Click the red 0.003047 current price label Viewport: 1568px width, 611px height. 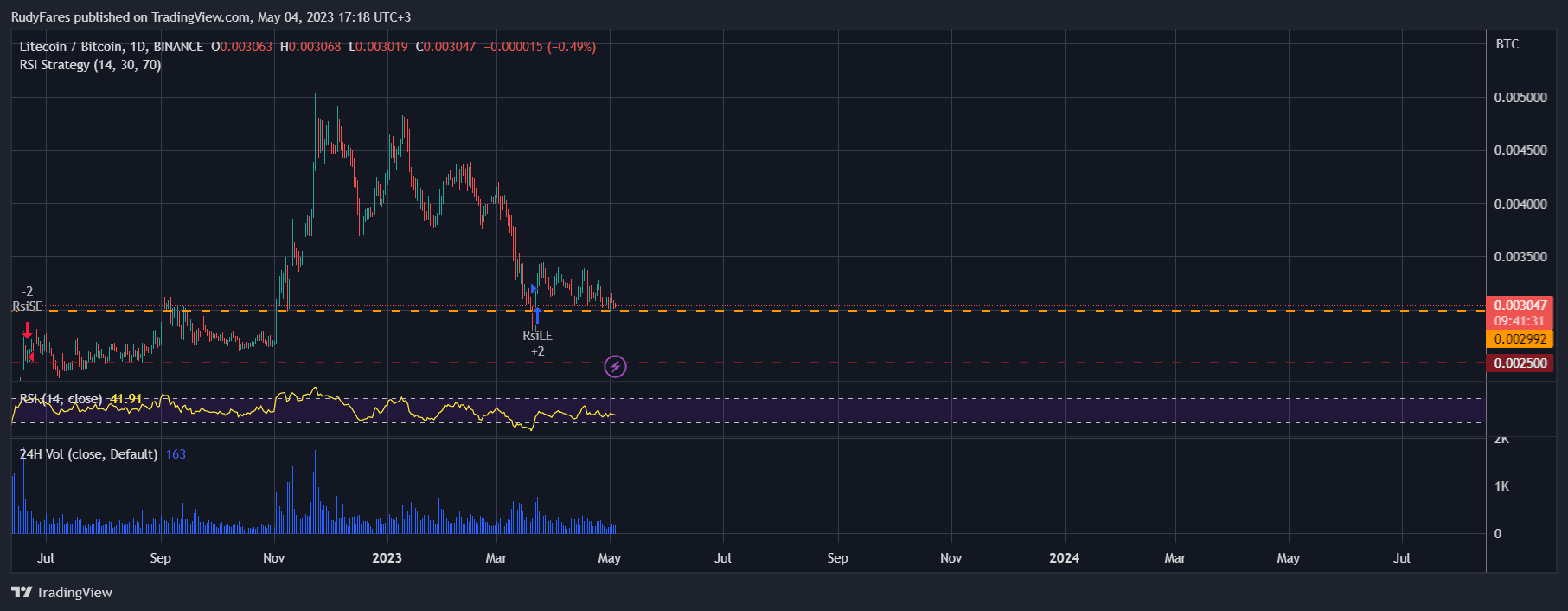pyautogui.click(x=1520, y=305)
